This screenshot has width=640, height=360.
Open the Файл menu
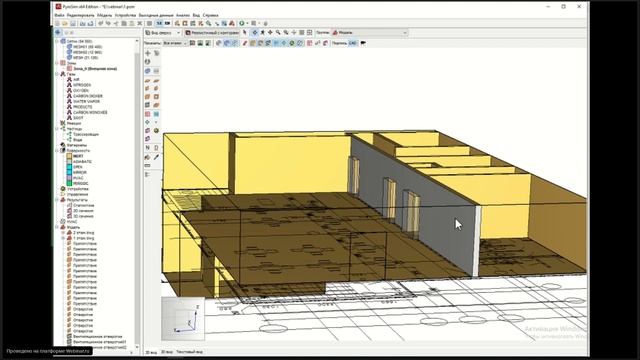[x=59, y=15]
